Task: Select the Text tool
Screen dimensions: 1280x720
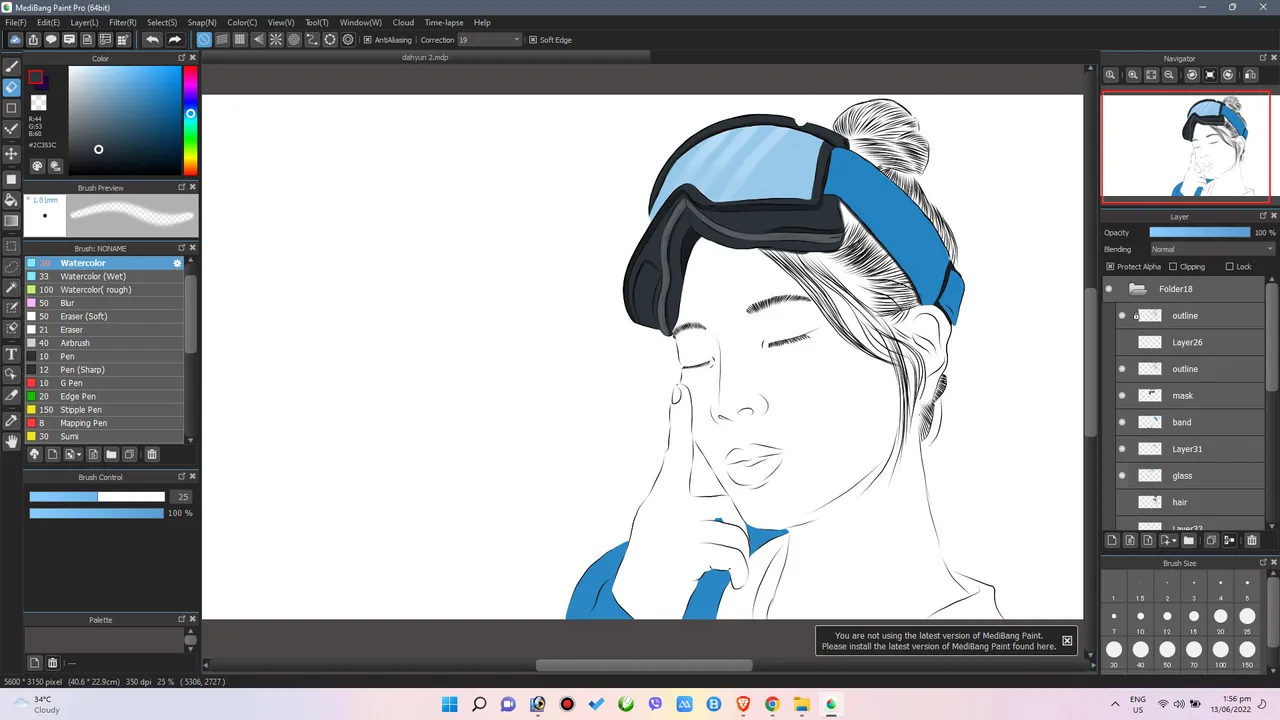Action: [12, 354]
